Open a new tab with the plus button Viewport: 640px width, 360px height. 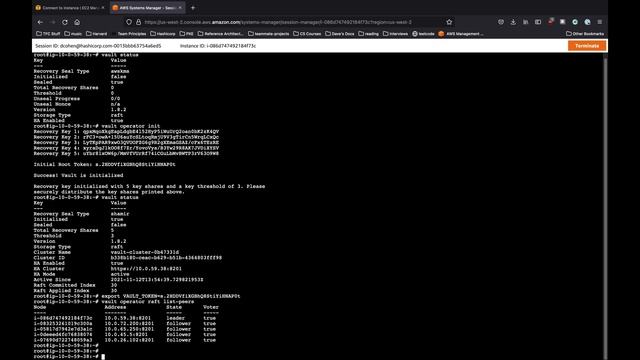(193, 8)
